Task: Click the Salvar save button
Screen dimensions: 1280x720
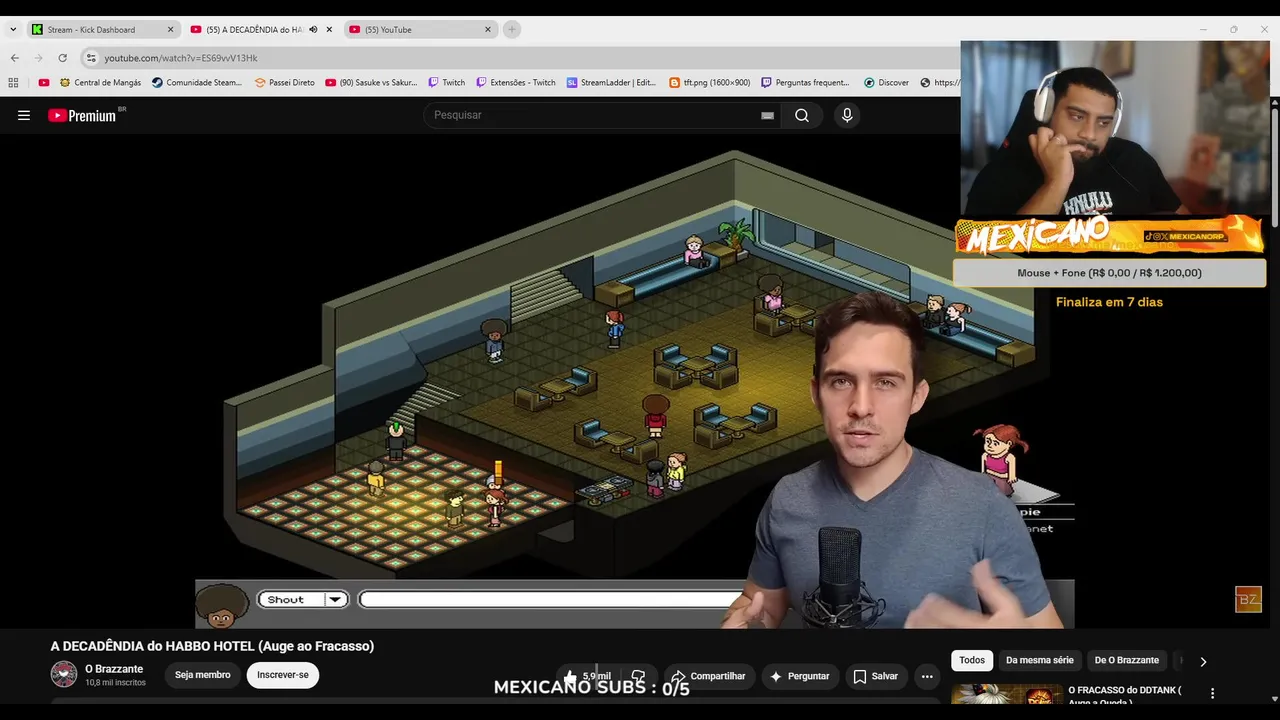Action: coord(876,676)
